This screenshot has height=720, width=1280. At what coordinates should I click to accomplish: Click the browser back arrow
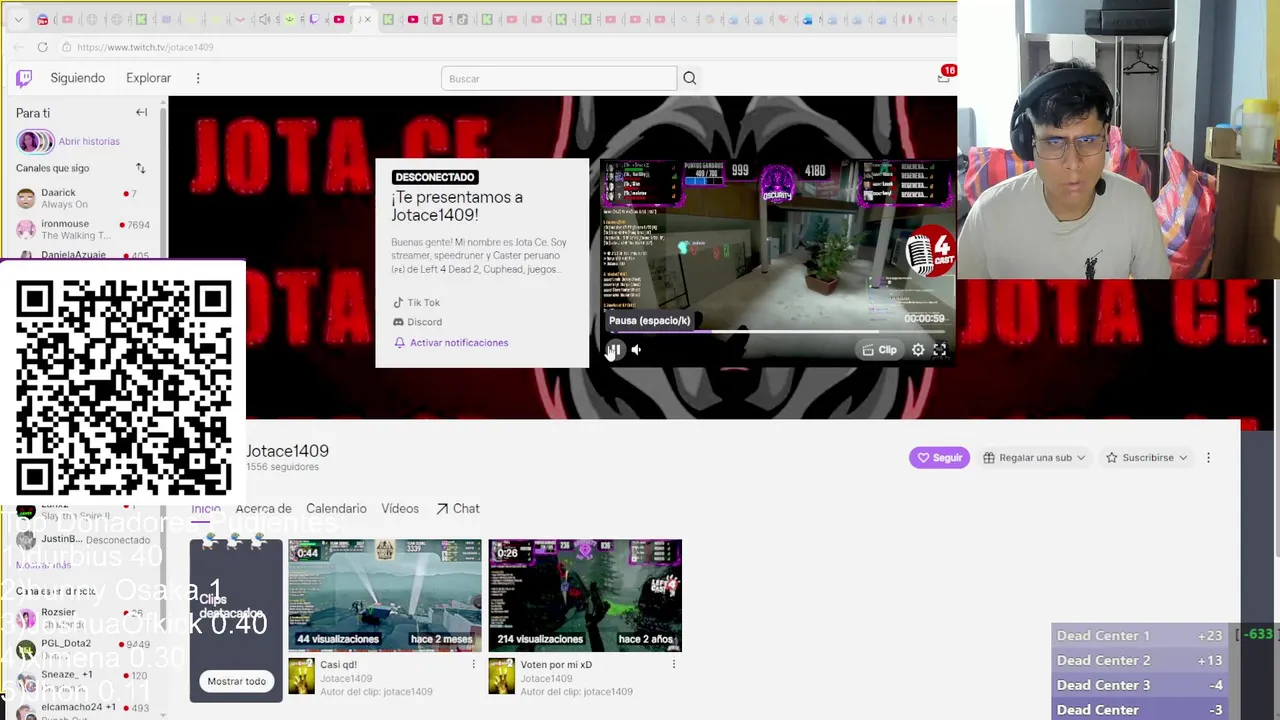point(19,47)
